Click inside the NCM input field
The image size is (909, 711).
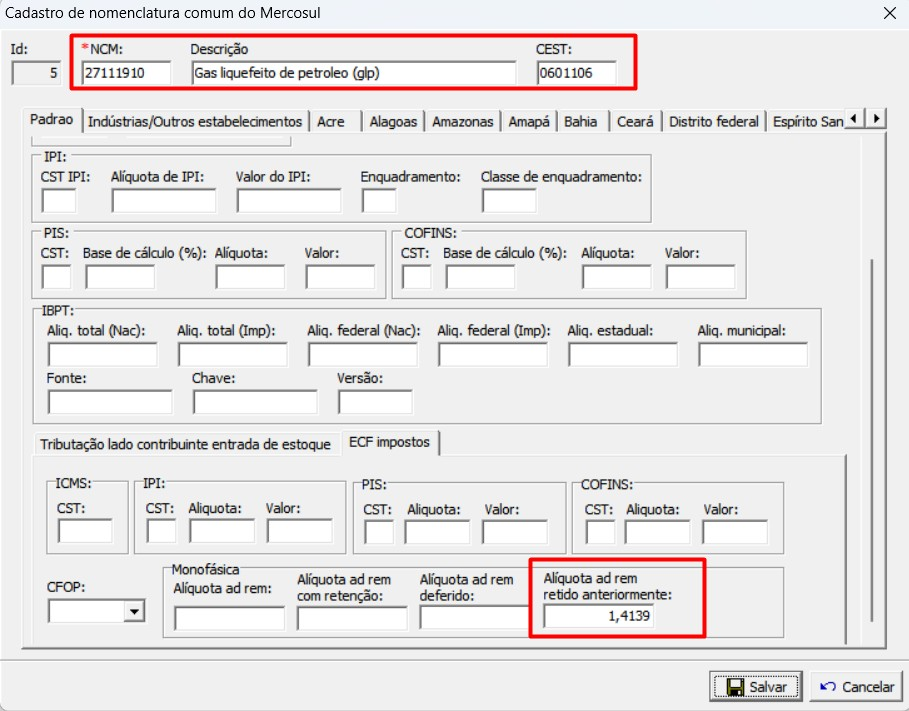tap(130, 71)
